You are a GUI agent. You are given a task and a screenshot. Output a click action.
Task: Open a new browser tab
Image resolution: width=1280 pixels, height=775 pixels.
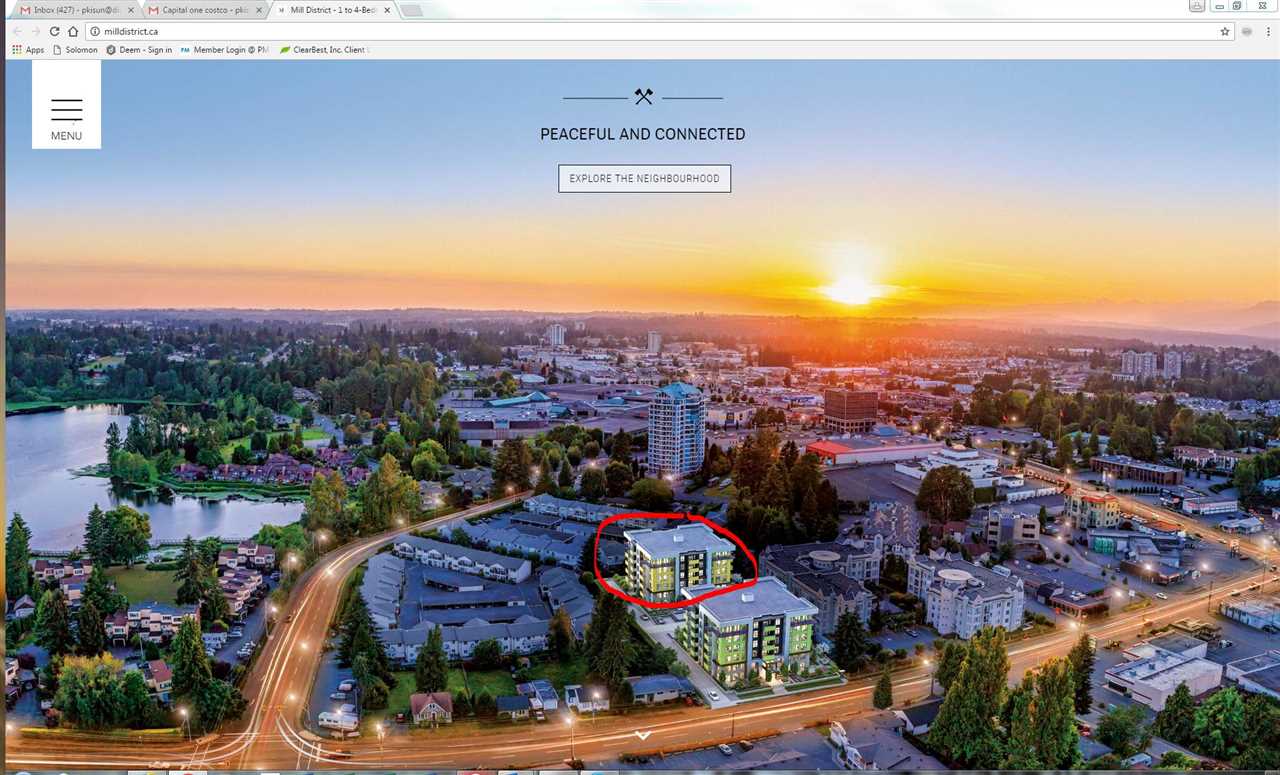(412, 10)
